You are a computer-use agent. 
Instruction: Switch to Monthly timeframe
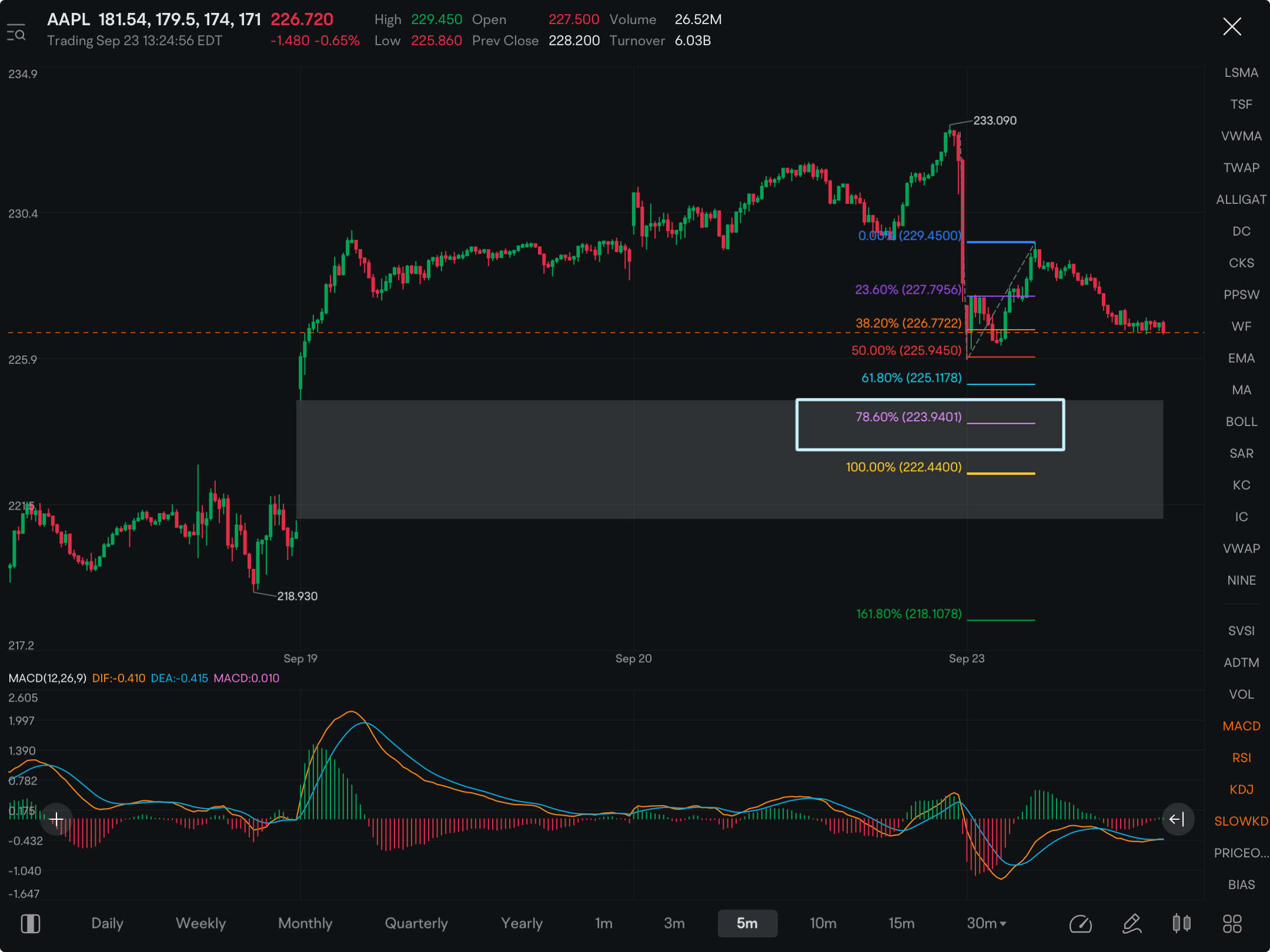click(305, 923)
